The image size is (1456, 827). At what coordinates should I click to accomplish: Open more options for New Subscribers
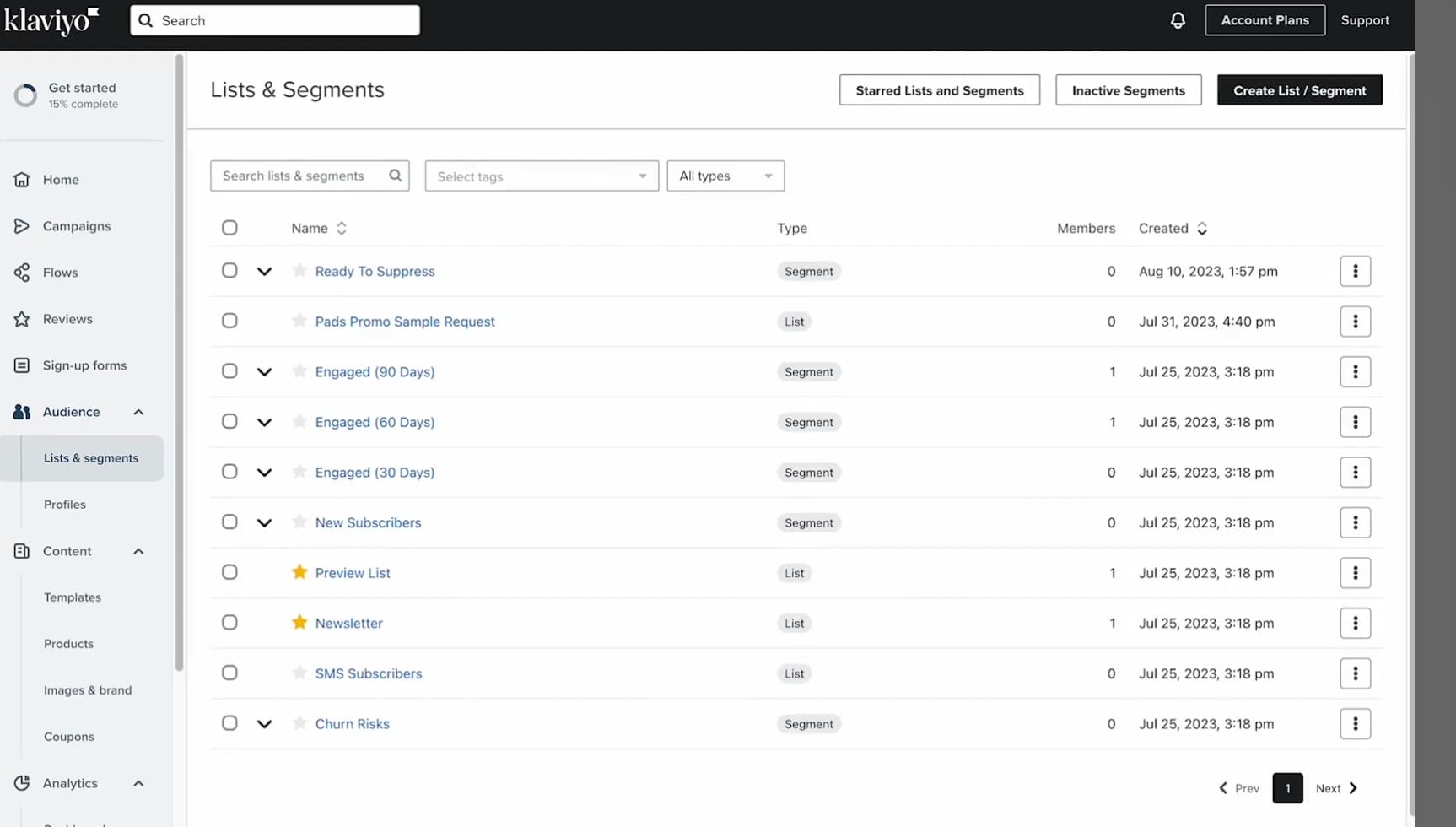pyautogui.click(x=1355, y=522)
